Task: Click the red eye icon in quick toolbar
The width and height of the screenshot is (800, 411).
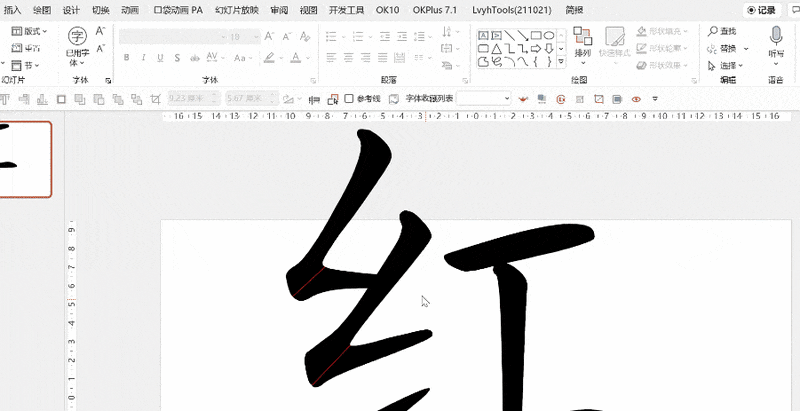Action: pos(636,99)
